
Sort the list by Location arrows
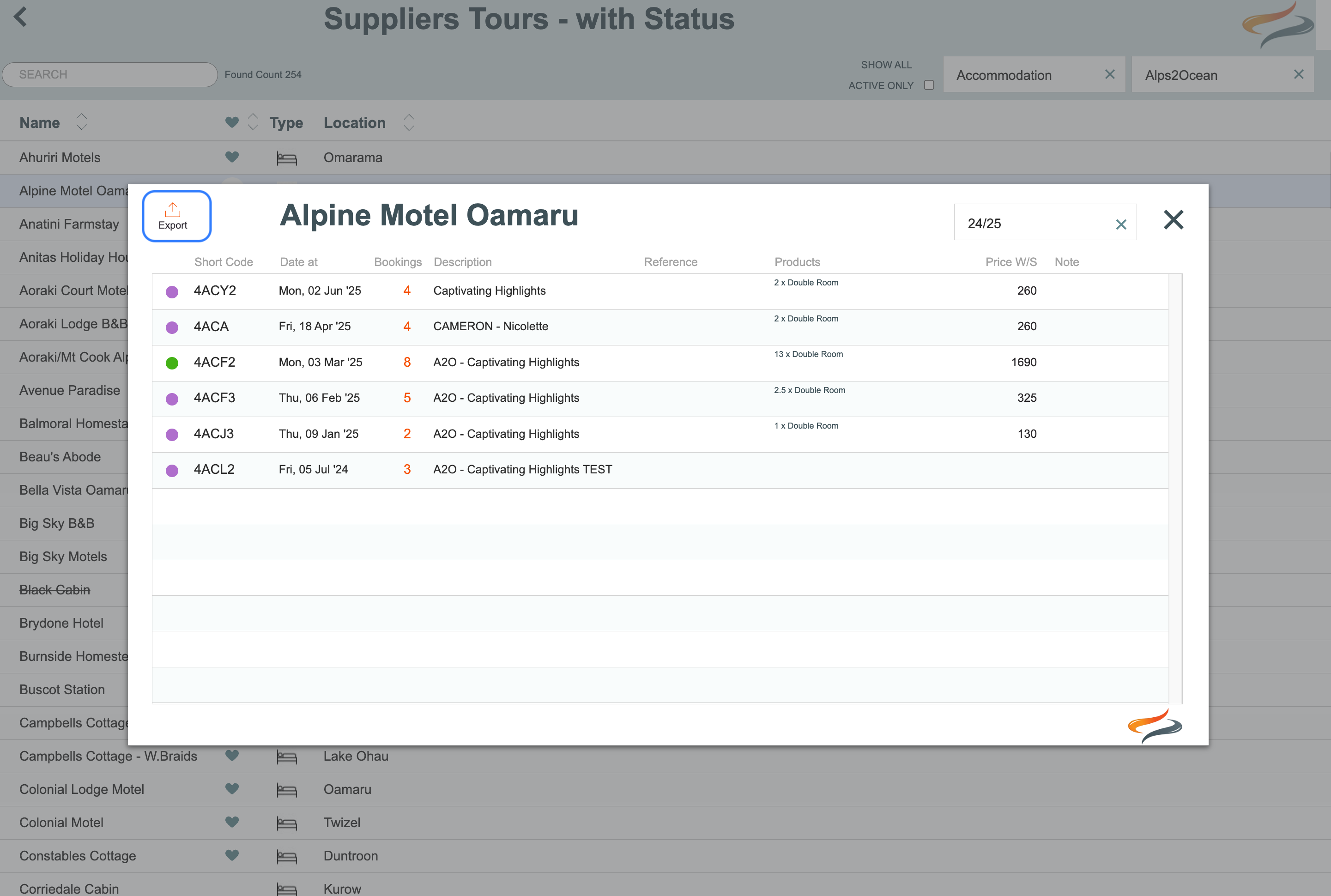408,122
